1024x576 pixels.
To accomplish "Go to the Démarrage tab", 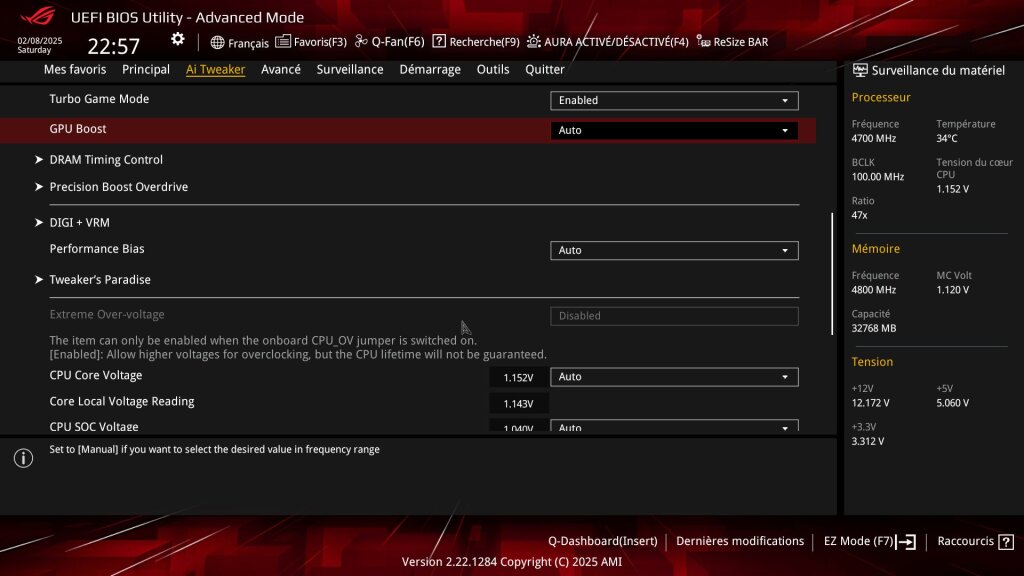I will click(x=430, y=69).
